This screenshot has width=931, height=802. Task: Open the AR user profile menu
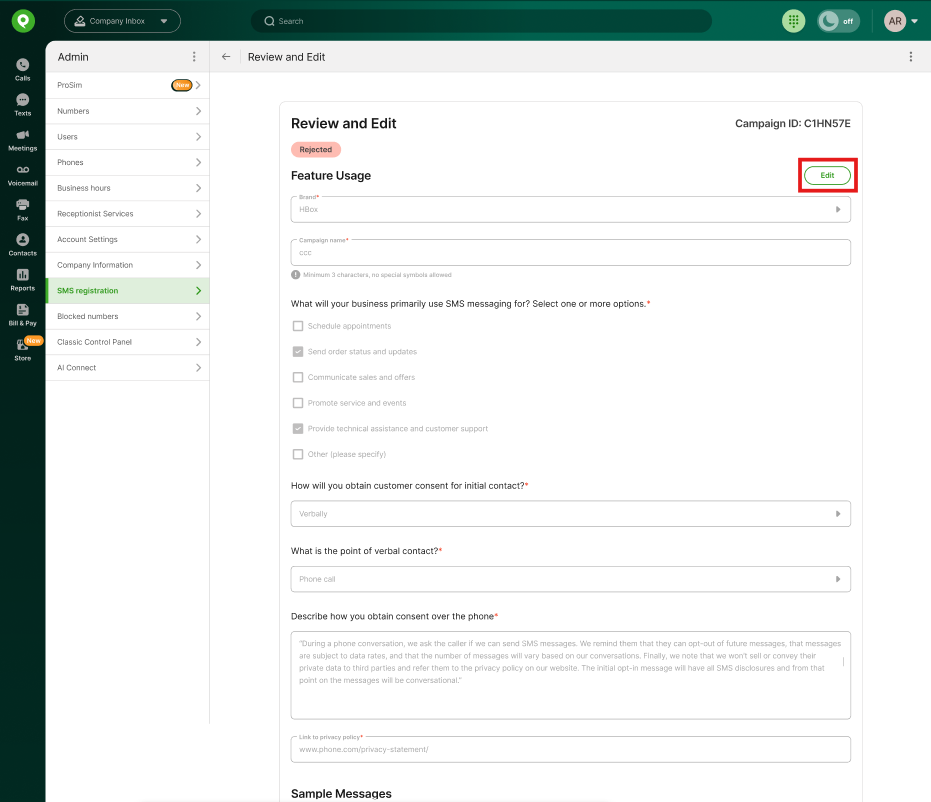900,21
